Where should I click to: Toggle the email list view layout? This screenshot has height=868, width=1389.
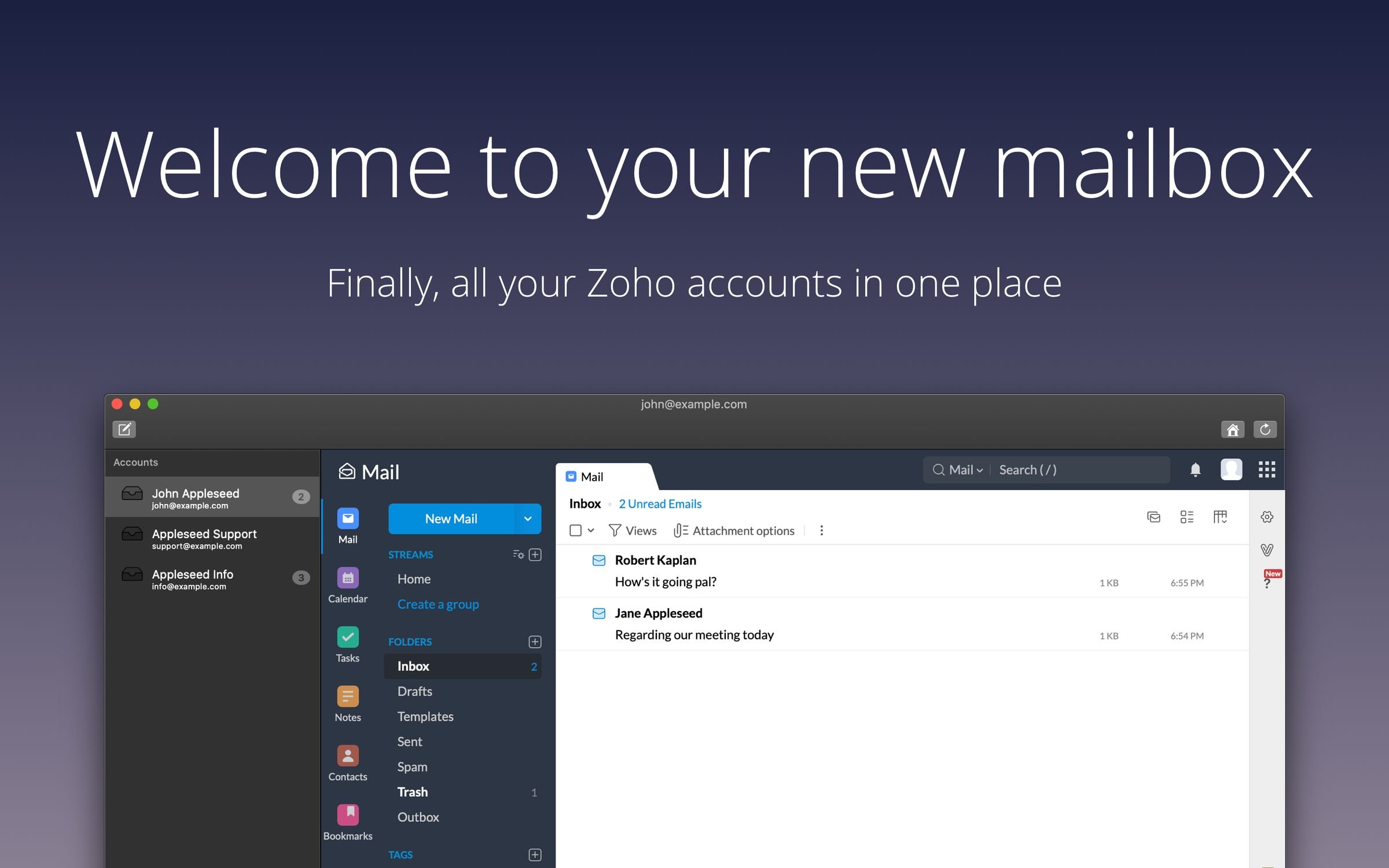[1187, 516]
